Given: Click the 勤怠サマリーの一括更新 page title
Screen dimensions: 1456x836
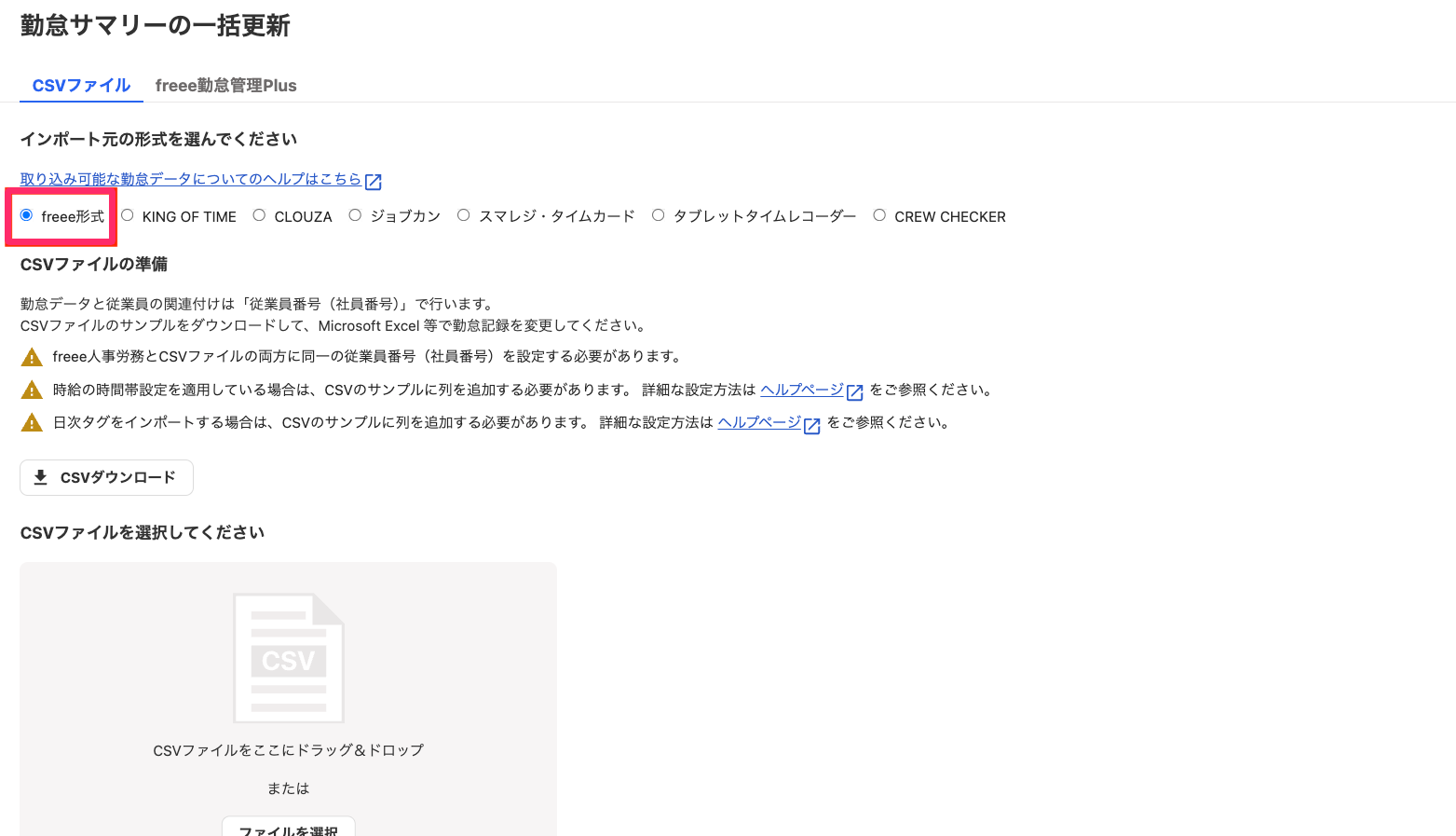Looking at the screenshot, I should tap(156, 25).
